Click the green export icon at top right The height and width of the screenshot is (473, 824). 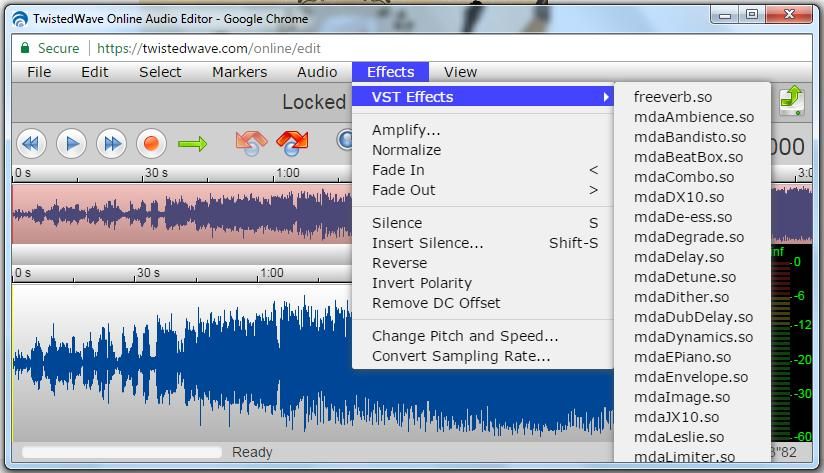click(791, 100)
